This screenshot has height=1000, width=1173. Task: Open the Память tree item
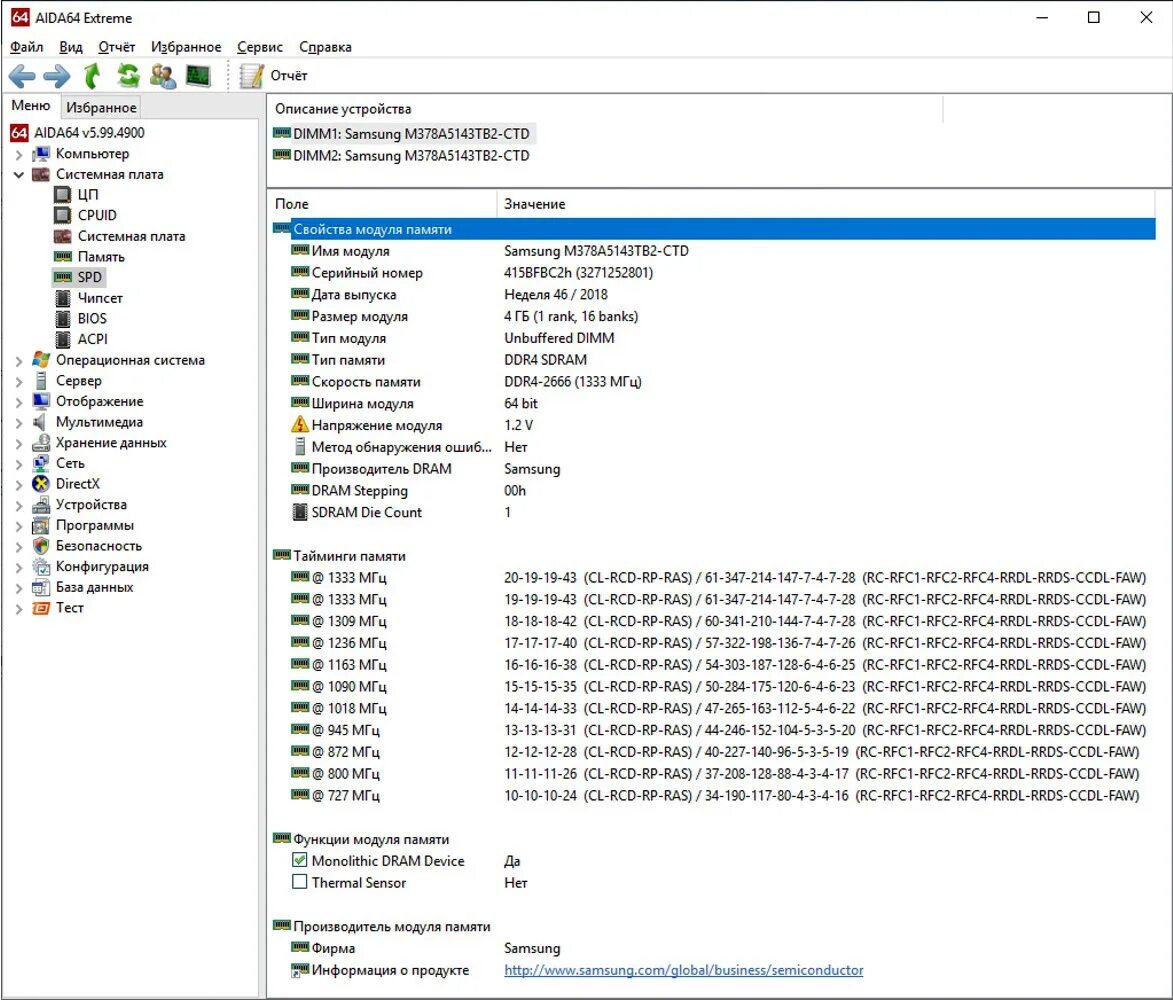101,257
